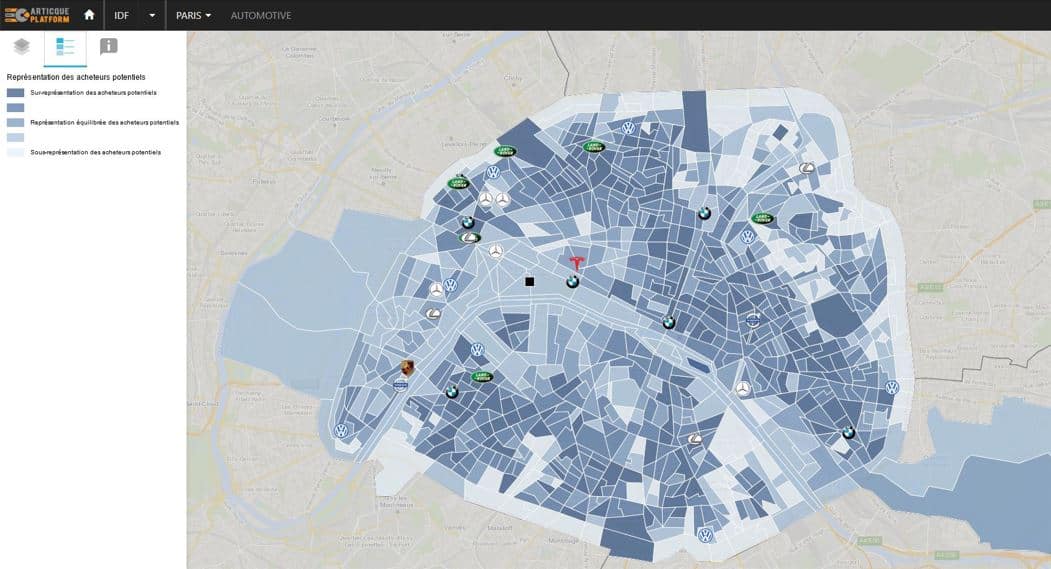Click 'Représentation des acheteurs potentiels' legend title
Image resolution: width=1051 pixels, height=569 pixels.
[76, 77]
